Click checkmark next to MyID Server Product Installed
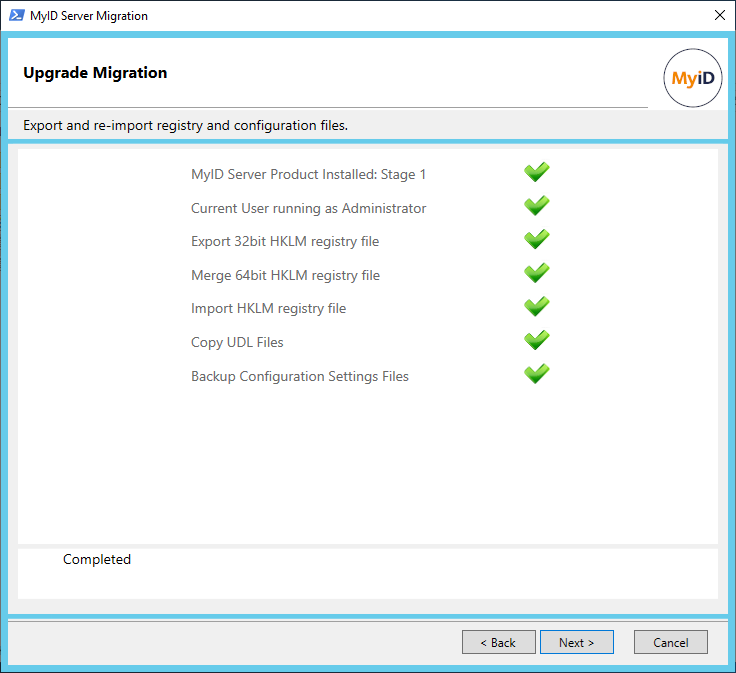Screen dimensions: 736x673 [537, 172]
